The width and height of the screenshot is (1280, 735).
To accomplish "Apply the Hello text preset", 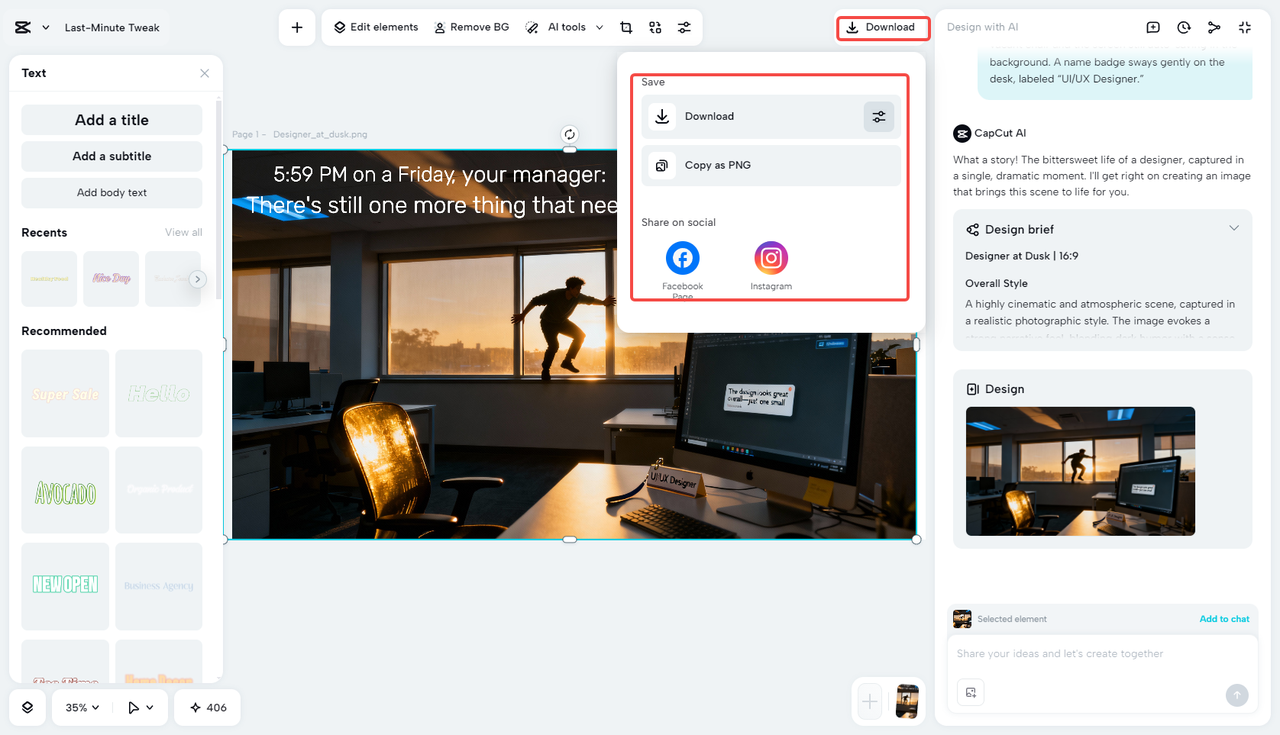I will (x=159, y=393).
